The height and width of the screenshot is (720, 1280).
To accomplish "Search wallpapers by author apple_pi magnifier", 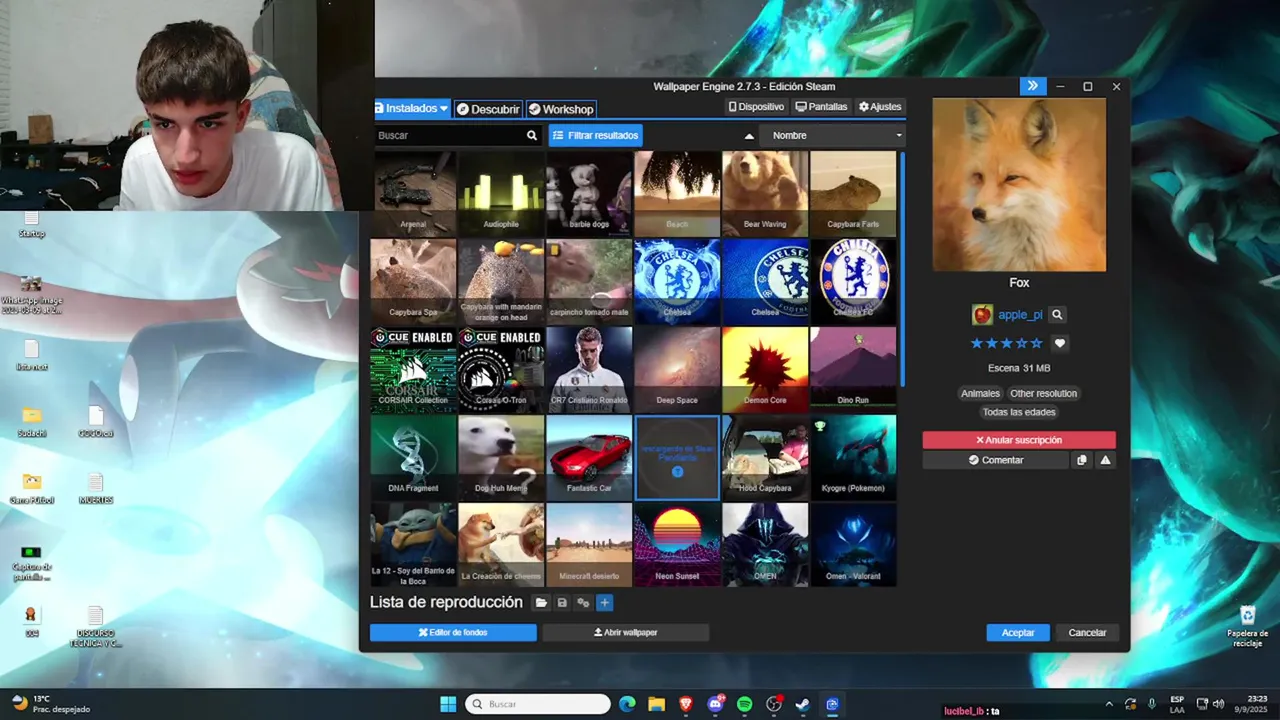I will click(x=1057, y=315).
